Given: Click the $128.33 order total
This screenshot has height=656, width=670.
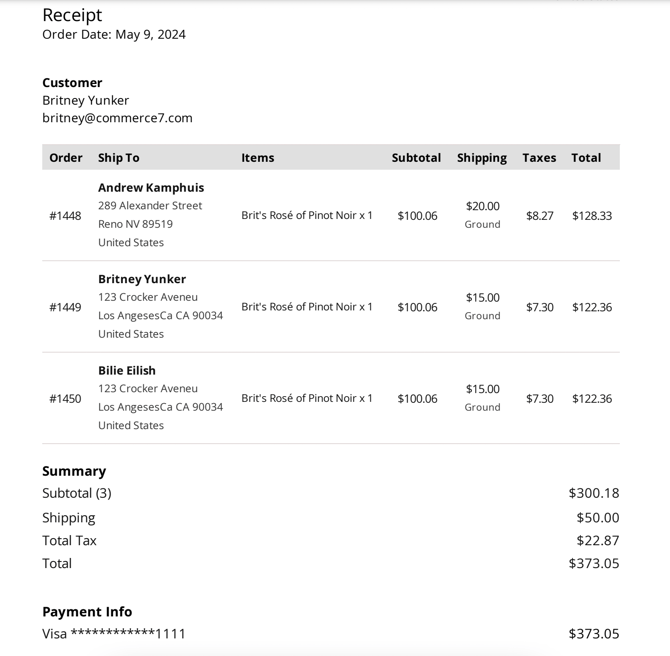Looking at the screenshot, I should [x=592, y=216].
